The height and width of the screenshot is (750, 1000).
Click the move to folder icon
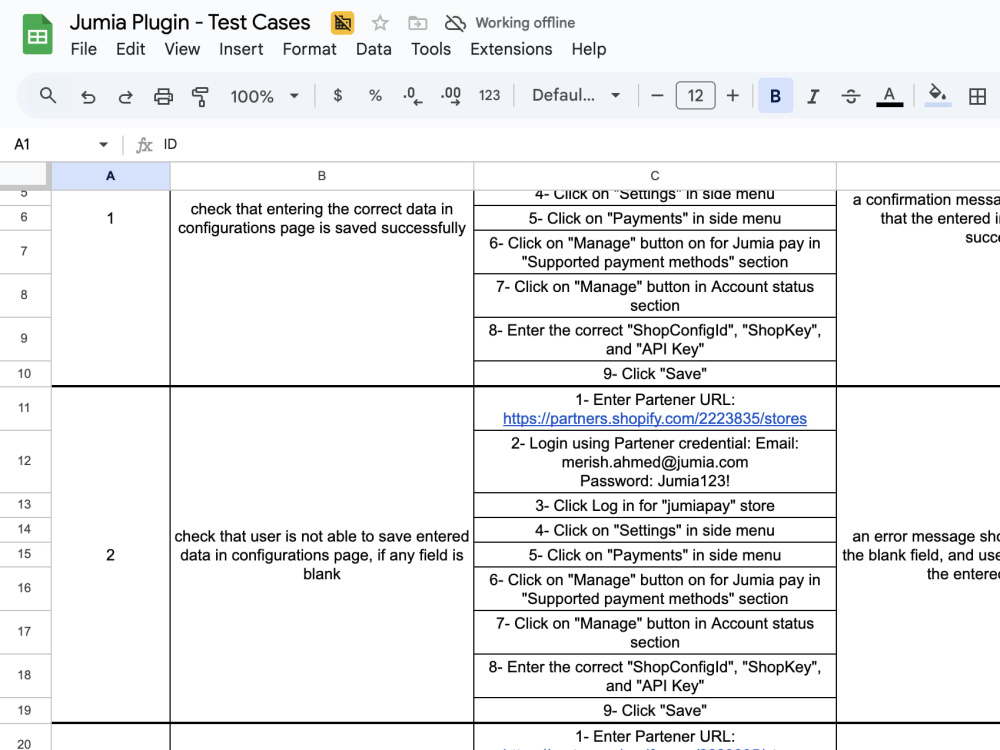pyautogui.click(x=417, y=23)
